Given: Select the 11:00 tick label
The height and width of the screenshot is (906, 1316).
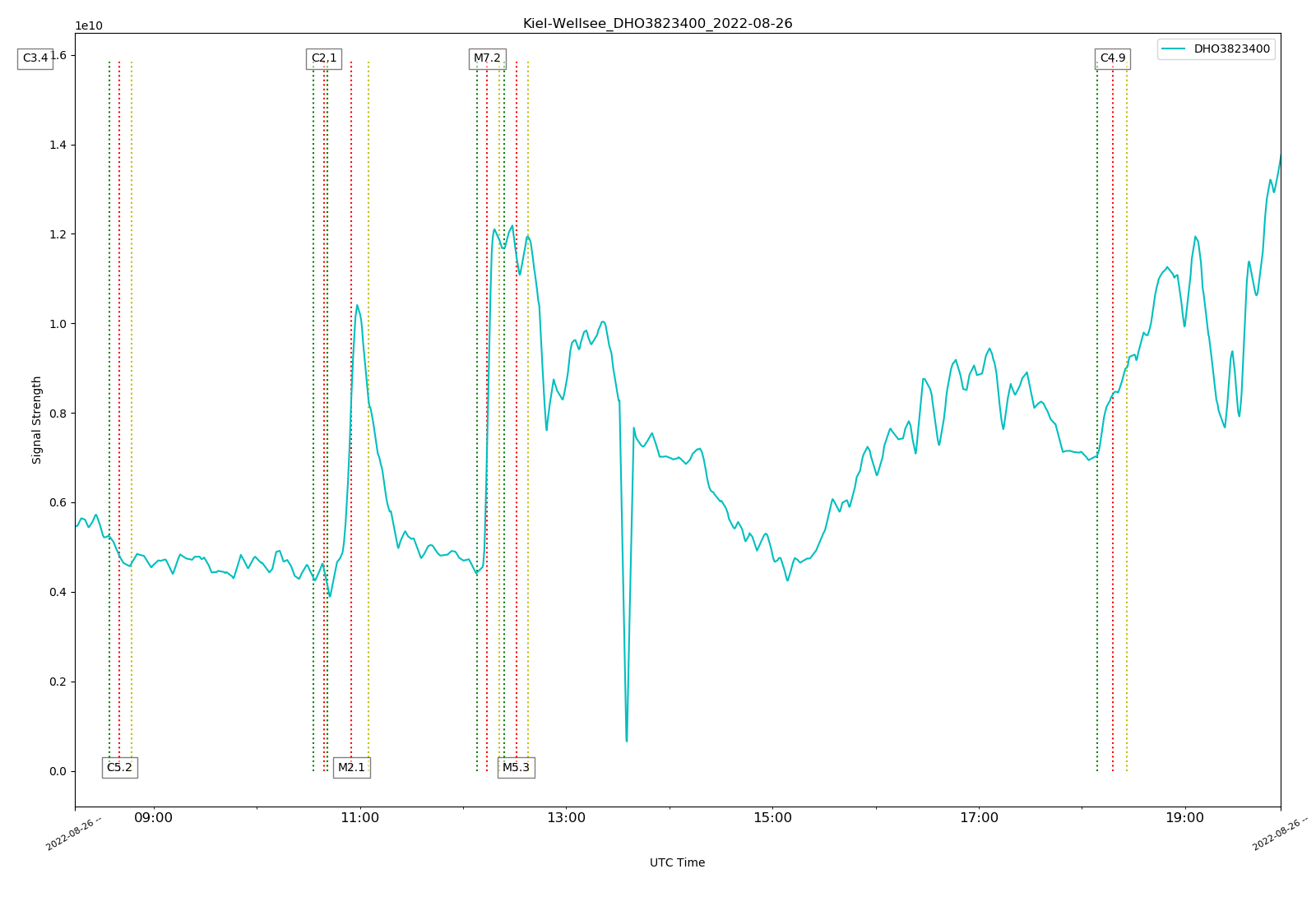Looking at the screenshot, I should pyautogui.click(x=359, y=818).
